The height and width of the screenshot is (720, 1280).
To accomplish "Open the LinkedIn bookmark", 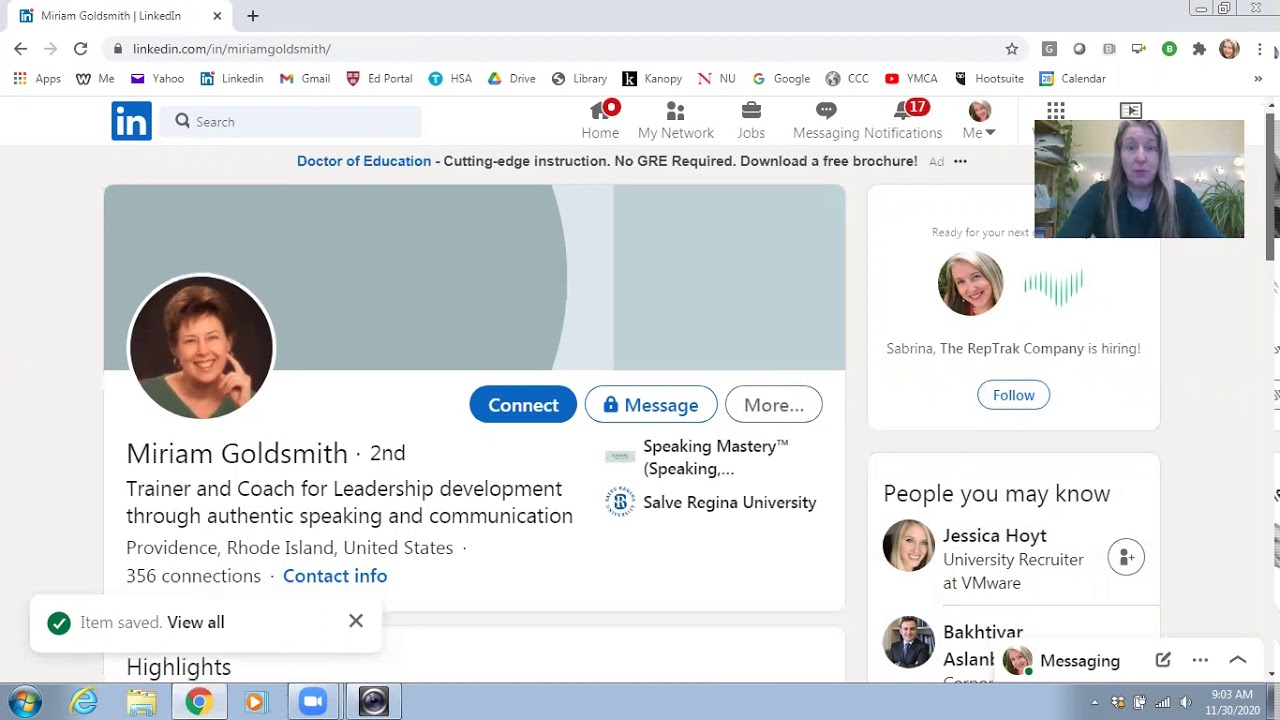I will [x=232, y=78].
